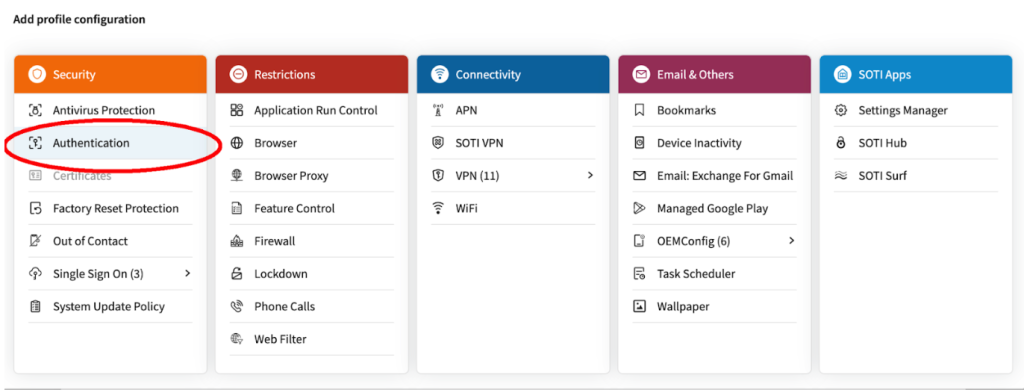1024x390 pixels.
Task: Click the Antivirus Protection icon
Action: pyautogui.click(x=35, y=110)
